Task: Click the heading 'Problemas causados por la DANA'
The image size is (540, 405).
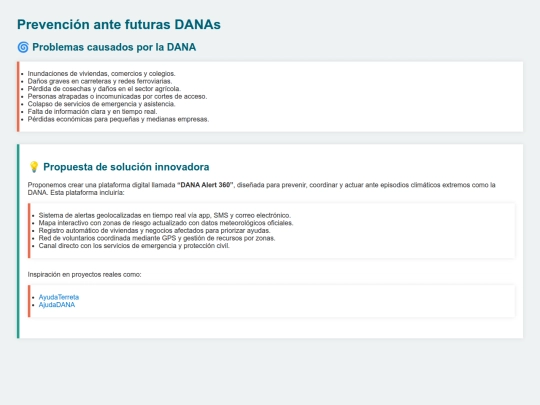Action: coord(114,47)
